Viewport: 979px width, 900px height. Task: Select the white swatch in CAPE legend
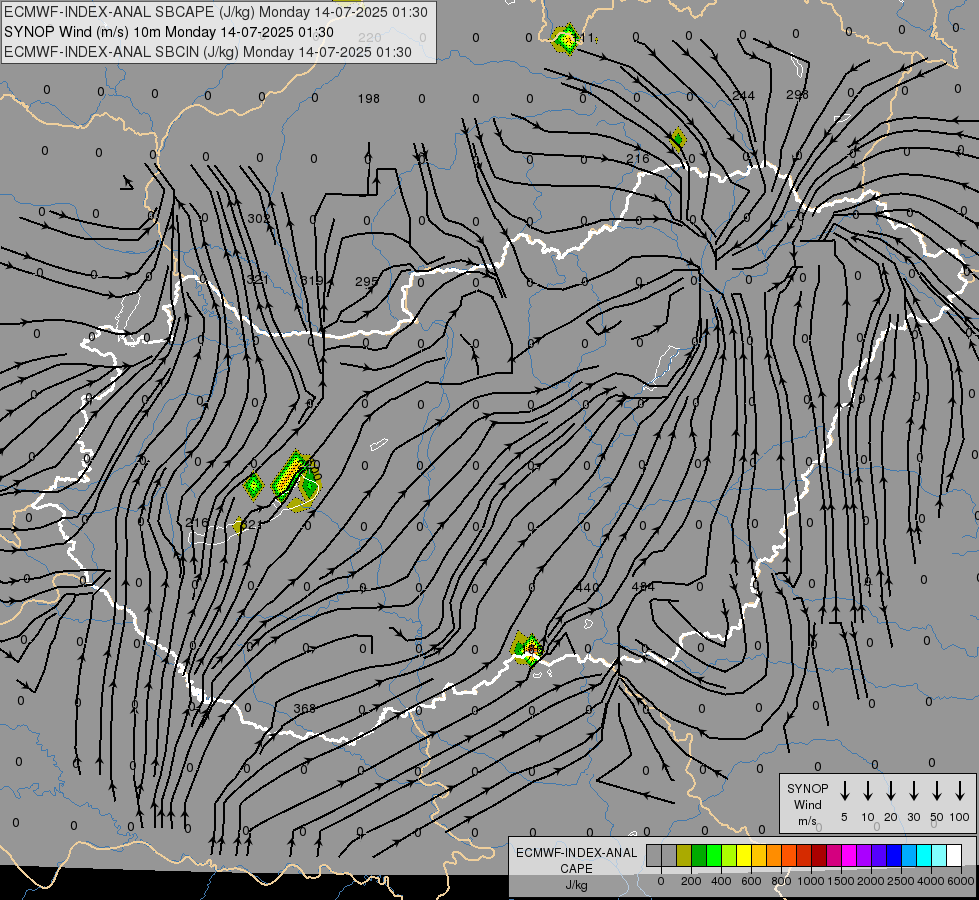click(953, 856)
